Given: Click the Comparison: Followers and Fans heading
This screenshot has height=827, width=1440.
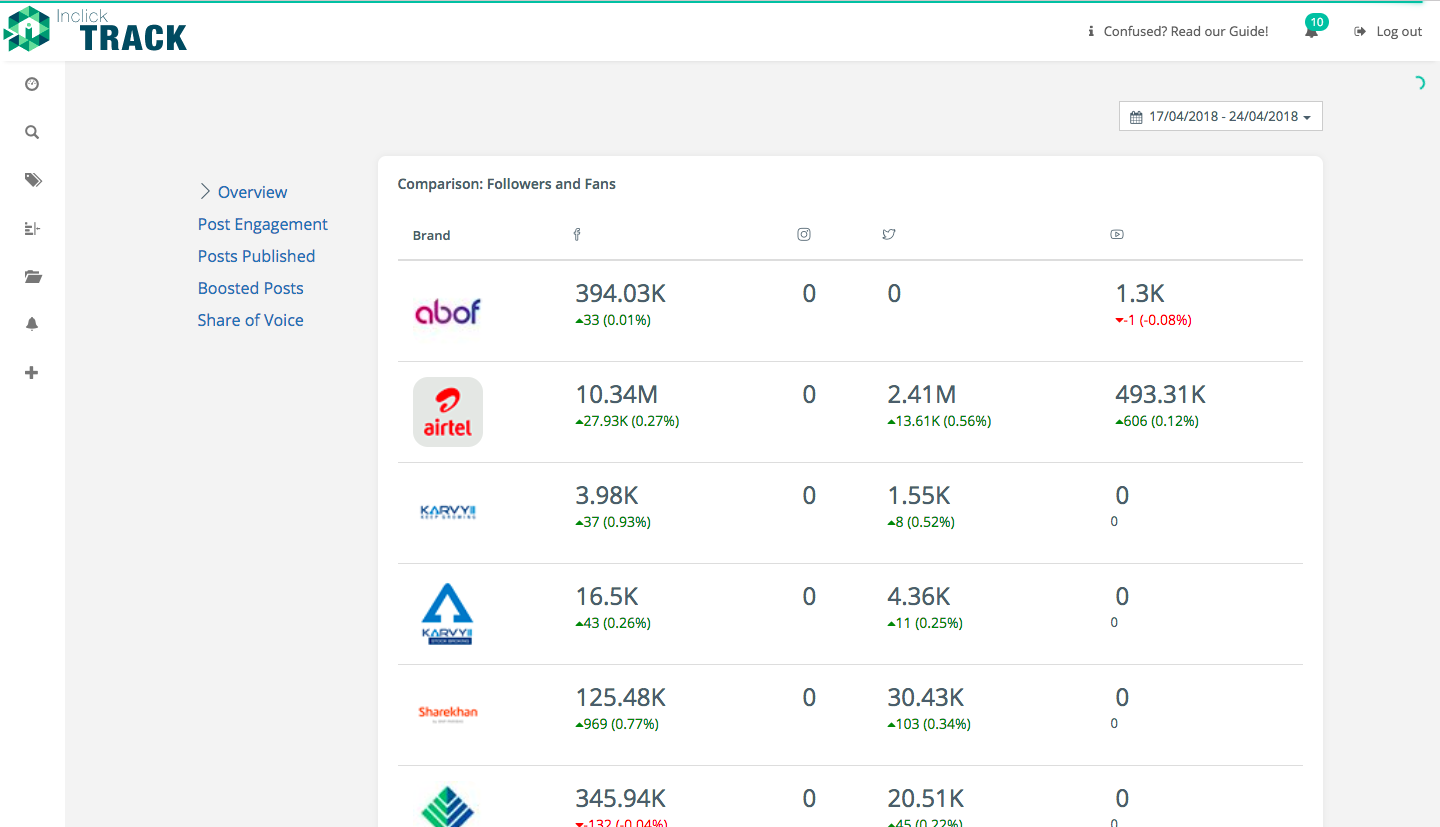Looking at the screenshot, I should (507, 184).
